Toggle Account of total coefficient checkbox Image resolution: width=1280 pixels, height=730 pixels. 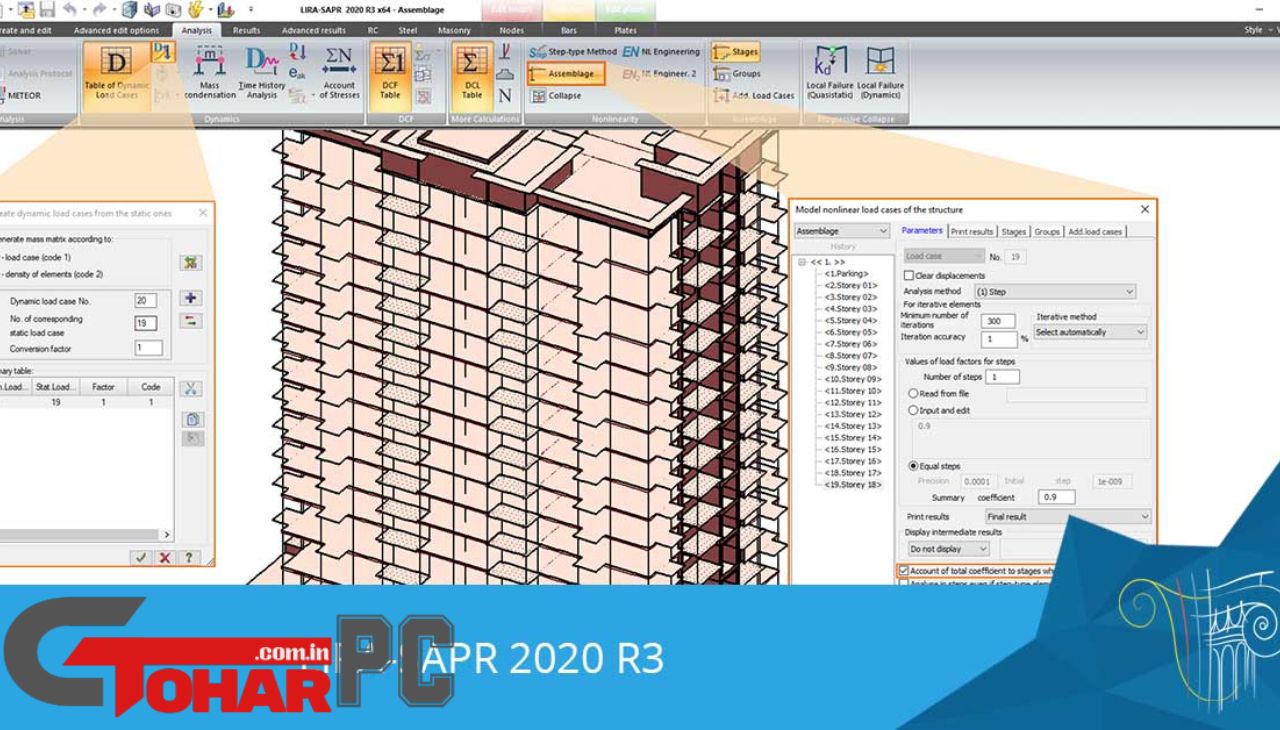point(904,571)
